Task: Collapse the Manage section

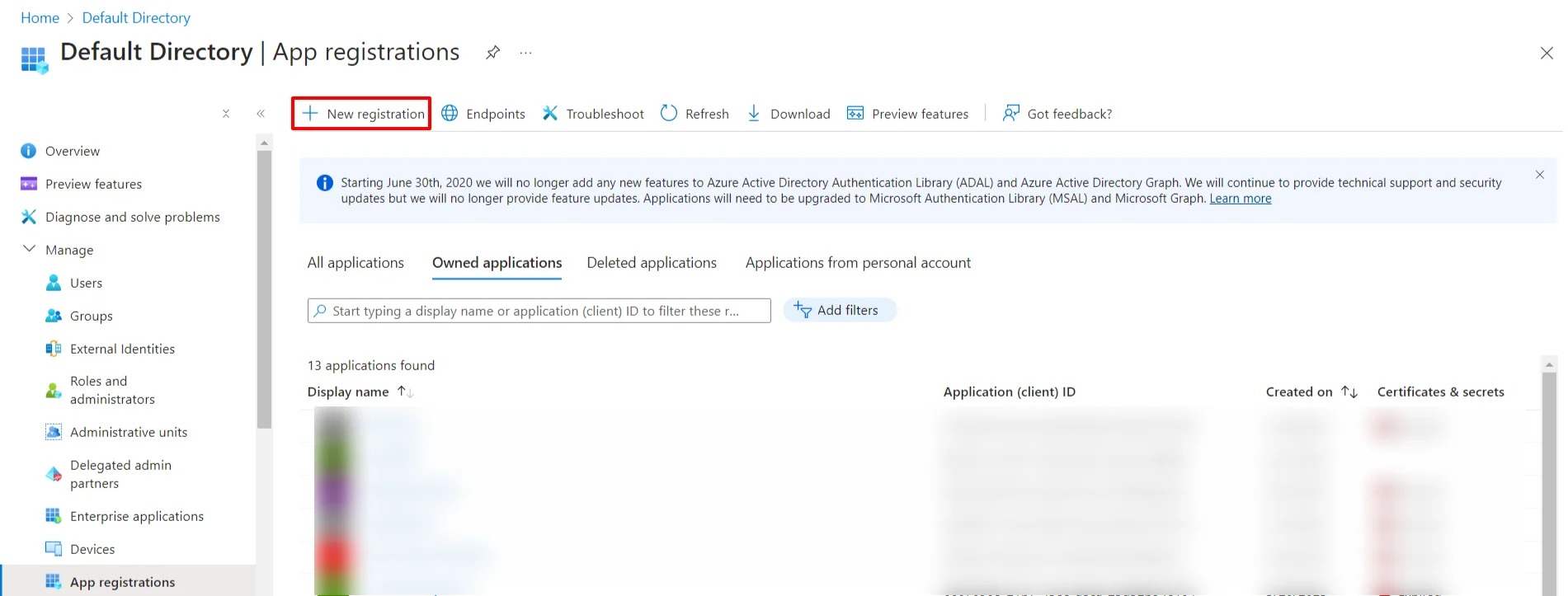Action: (x=29, y=249)
